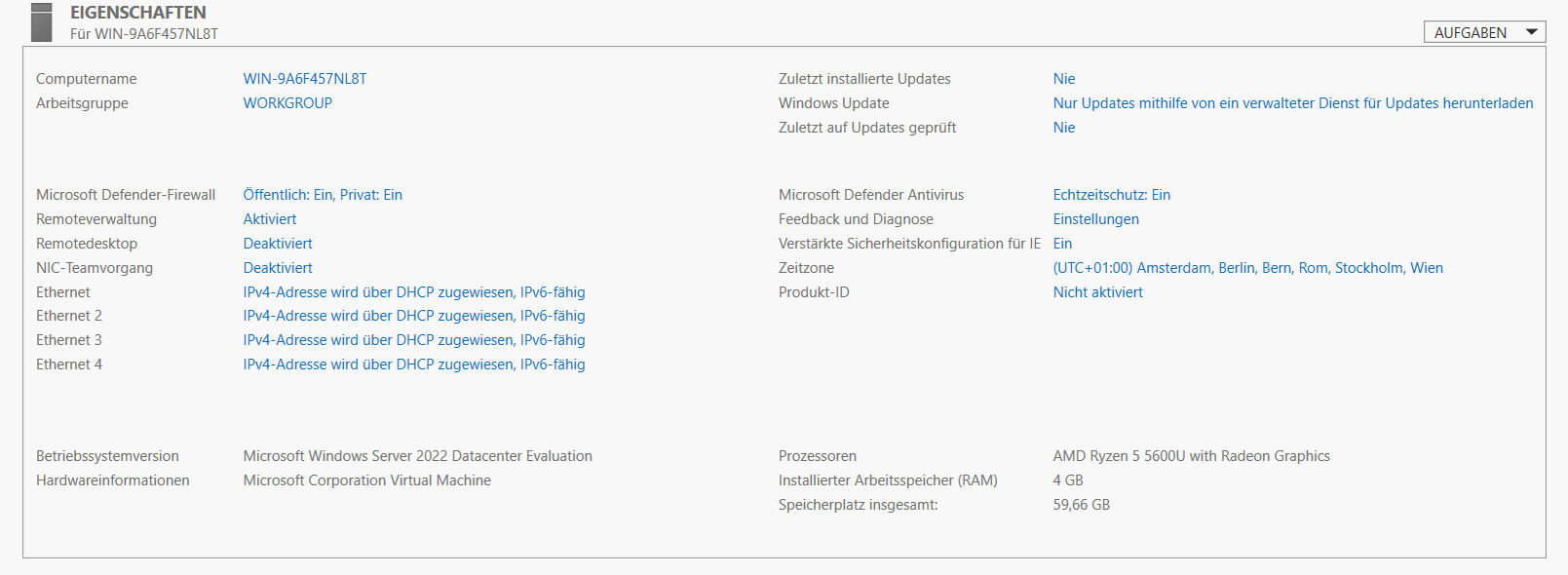Activate Windows via Nicht aktiviert Produkt-ID link
This screenshot has height=575, width=1568.
point(1098,291)
